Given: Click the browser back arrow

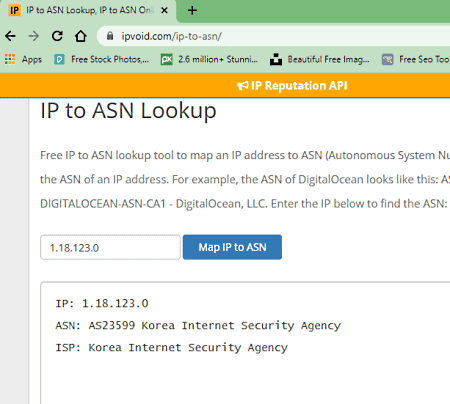Looking at the screenshot, I should click(x=10, y=36).
